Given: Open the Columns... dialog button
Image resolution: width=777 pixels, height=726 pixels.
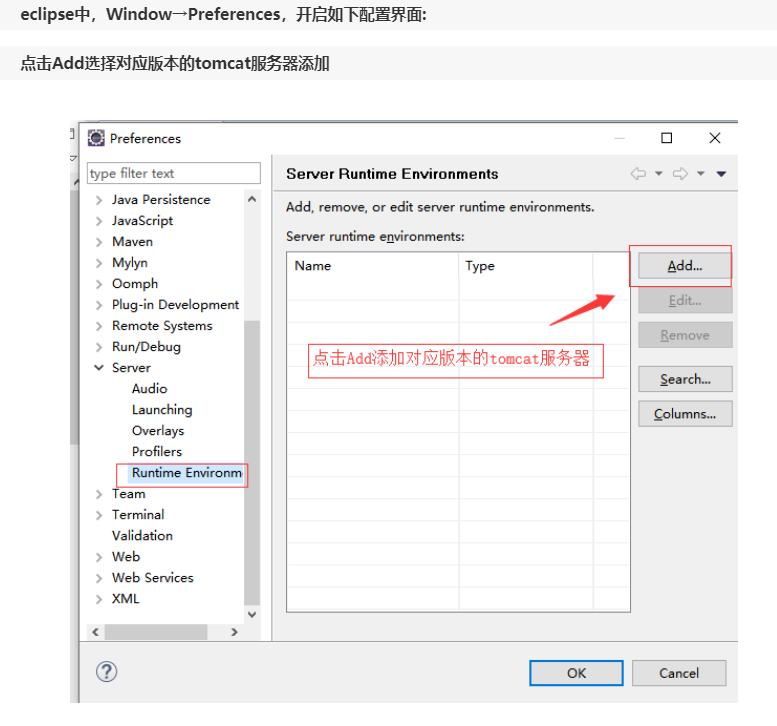Looking at the screenshot, I should [685, 414].
